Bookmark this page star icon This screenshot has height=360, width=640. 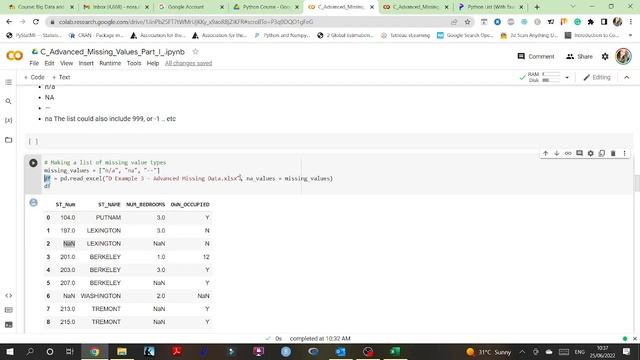(467, 22)
